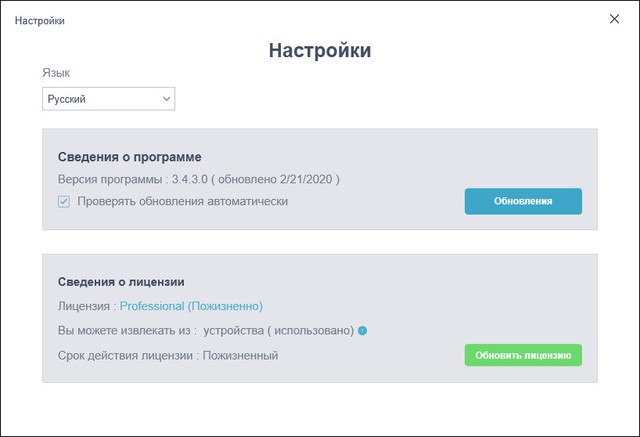Click the 'Срок действия лицензии' label

pyautogui.click(x=126, y=355)
